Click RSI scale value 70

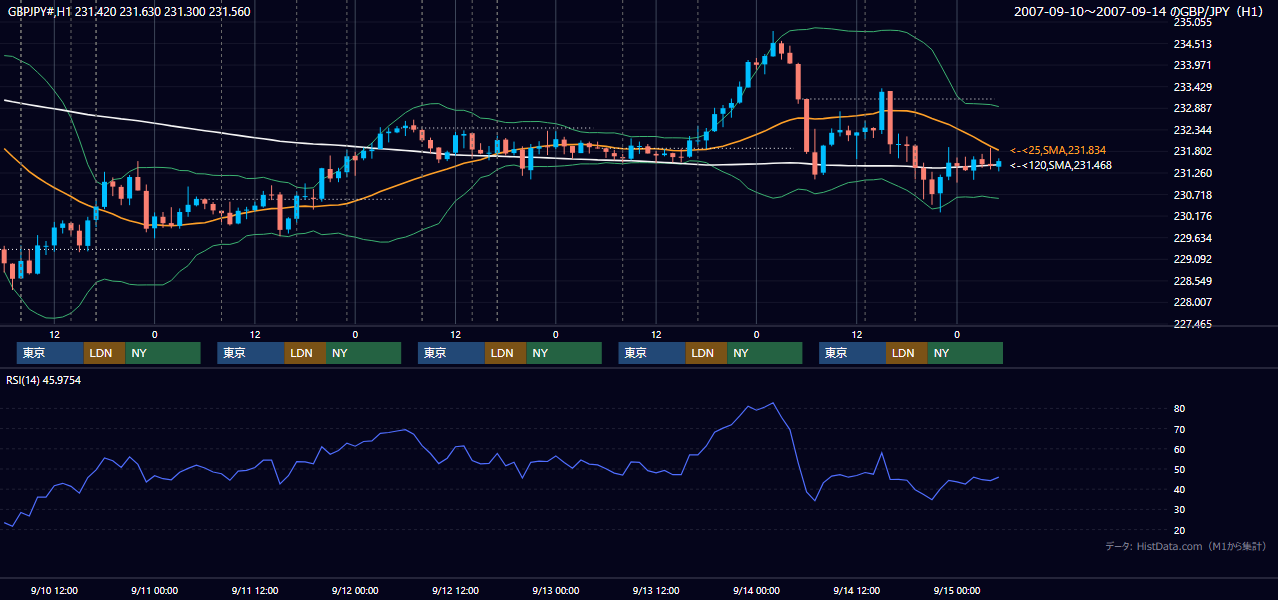pyautogui.click(x=1179, y=429)
